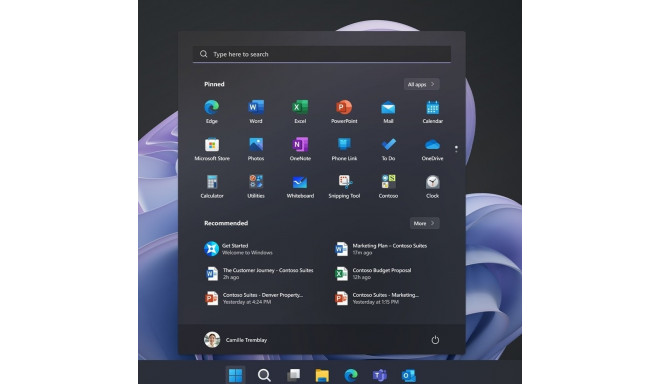This screenshot has height=384, width=660.
Task: Open the Photos app
Action: pos(256,149)
